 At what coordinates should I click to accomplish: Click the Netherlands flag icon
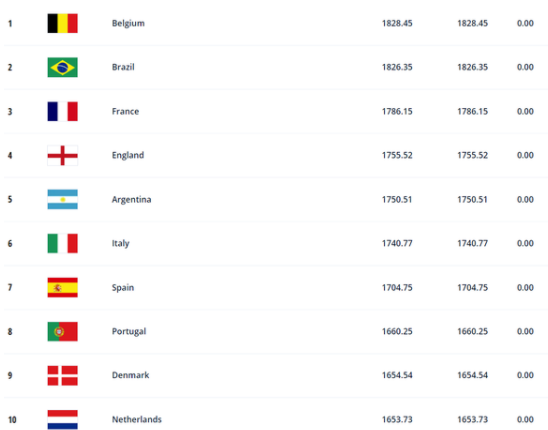63,420
